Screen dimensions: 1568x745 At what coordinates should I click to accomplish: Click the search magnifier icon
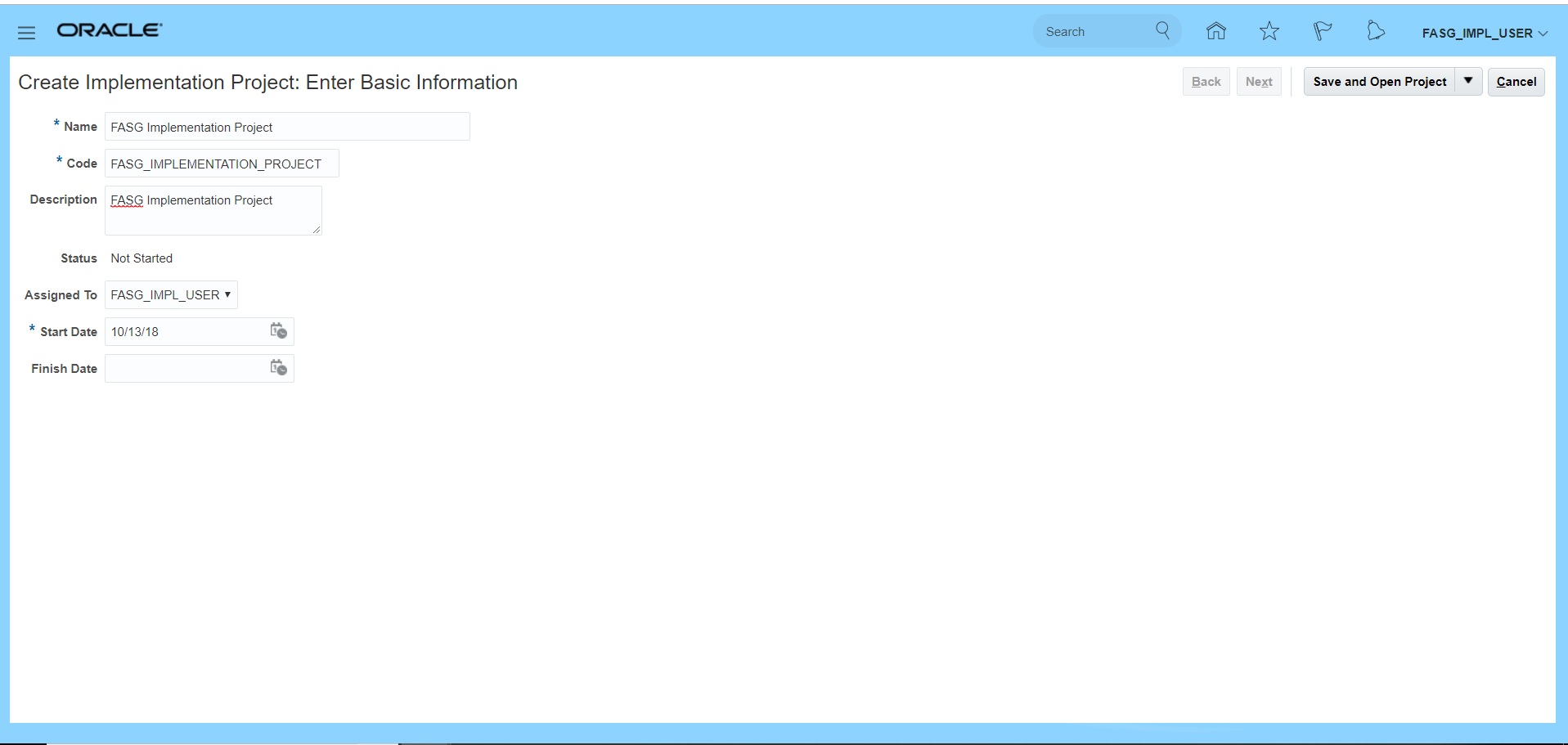click(1162, 31)
